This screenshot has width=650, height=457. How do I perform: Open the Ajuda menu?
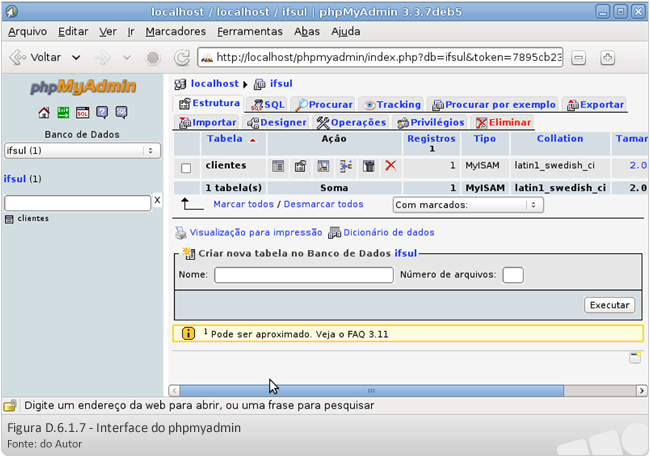click(x=345, y=32)
